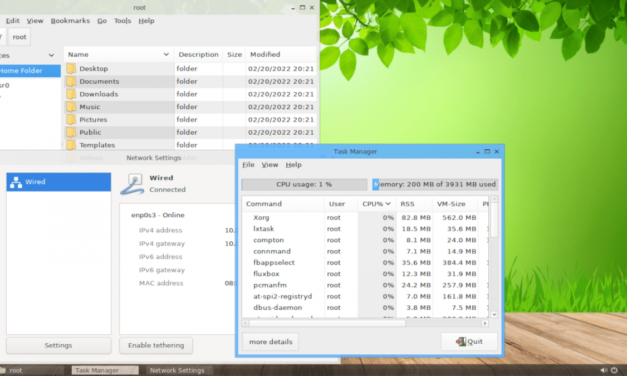Click the Task Manager vertical scrollbar down arrow

point(494,315)
